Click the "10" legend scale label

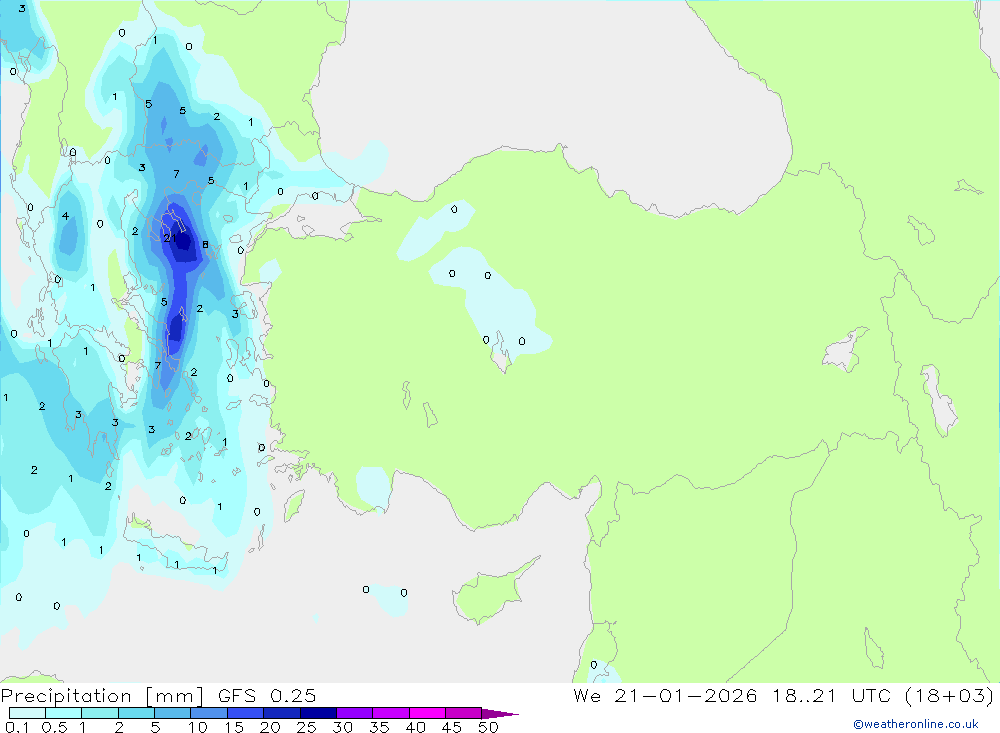point(198,727)
